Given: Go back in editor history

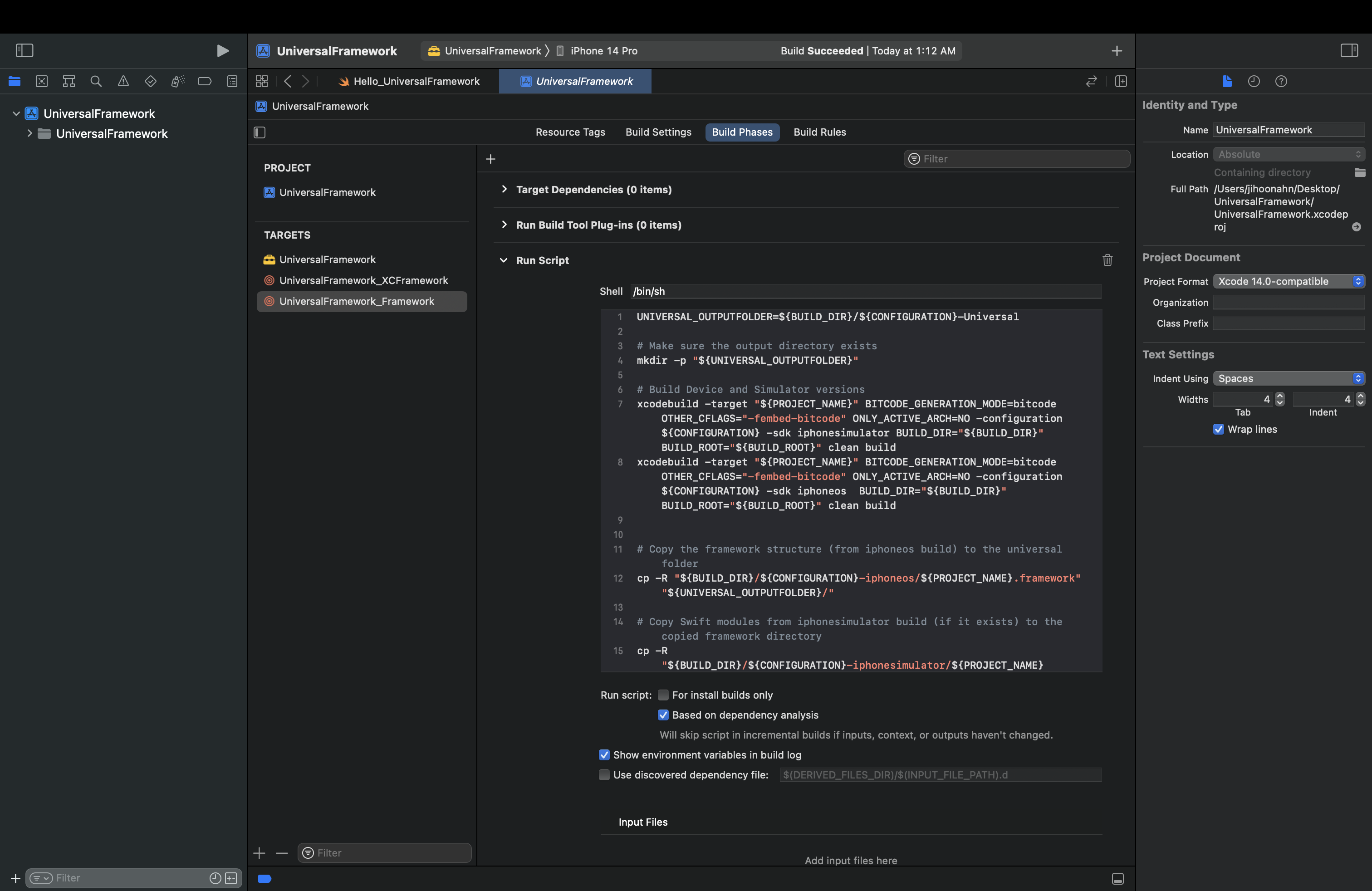Looking at the screenshot, I should pos(288,81).
